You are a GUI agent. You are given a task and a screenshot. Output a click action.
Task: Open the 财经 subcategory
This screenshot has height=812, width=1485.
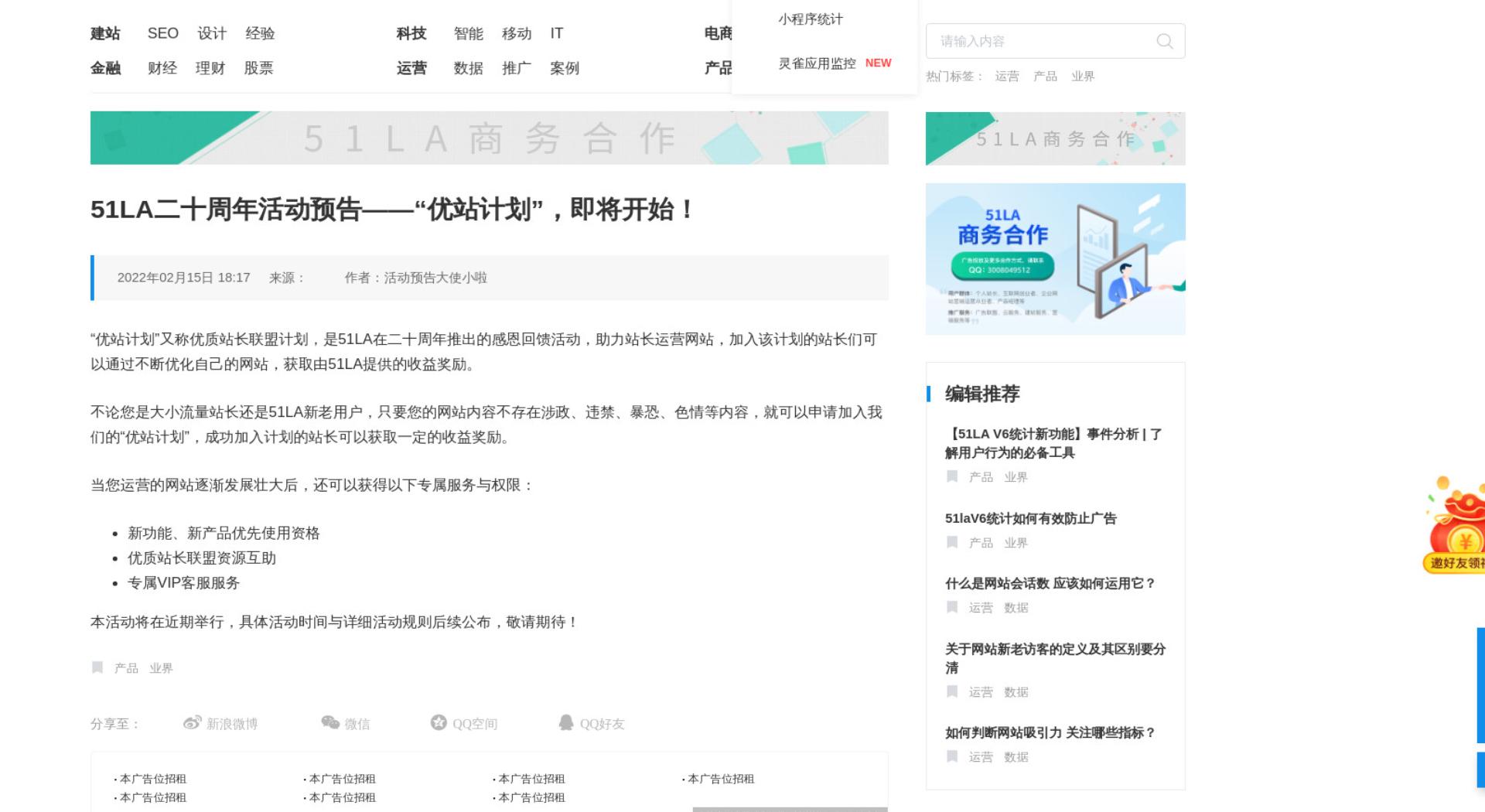[x=162, y=68]
